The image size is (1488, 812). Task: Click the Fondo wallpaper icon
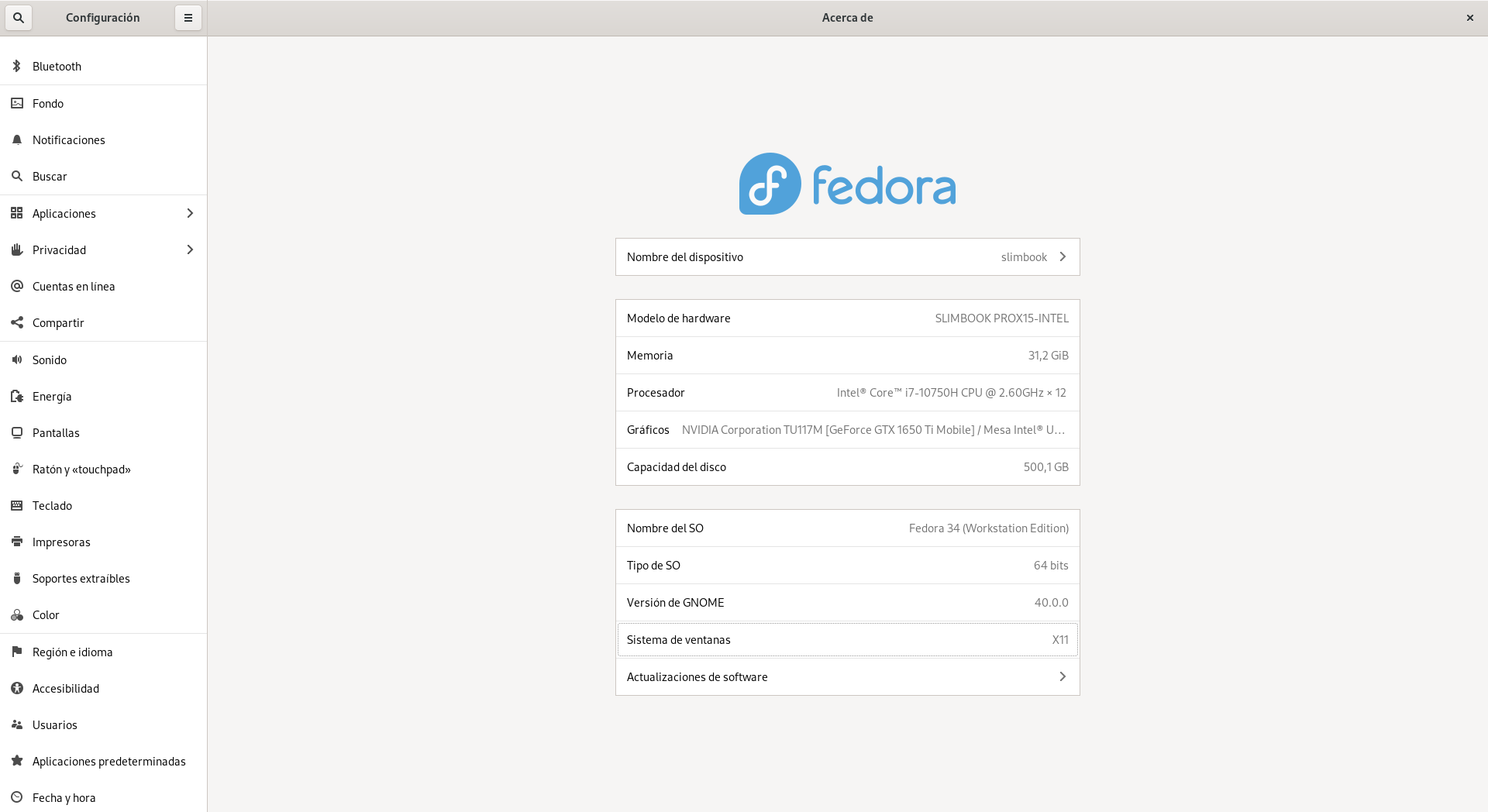(17, 103)
